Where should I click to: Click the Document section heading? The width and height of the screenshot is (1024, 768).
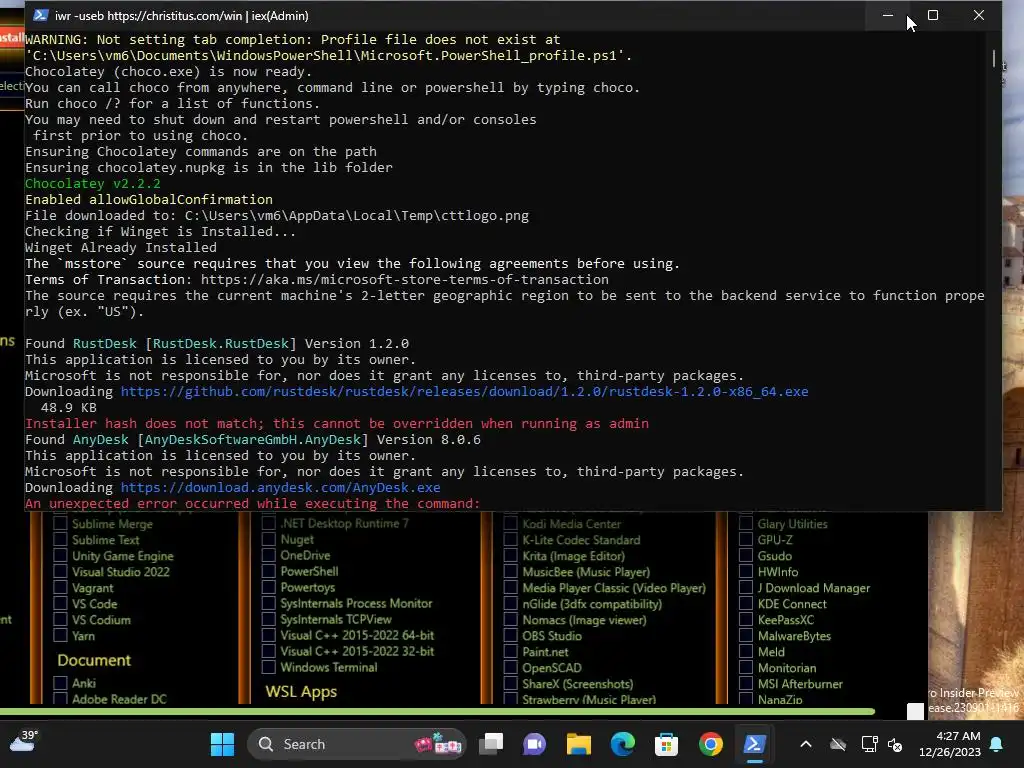click(94, 660)
